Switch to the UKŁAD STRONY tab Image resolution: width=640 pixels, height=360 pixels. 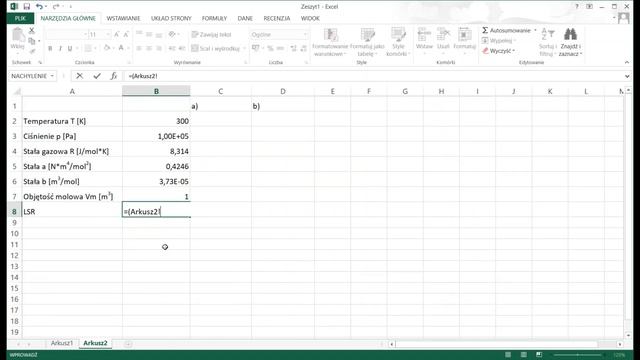click(x=171, y=18)
